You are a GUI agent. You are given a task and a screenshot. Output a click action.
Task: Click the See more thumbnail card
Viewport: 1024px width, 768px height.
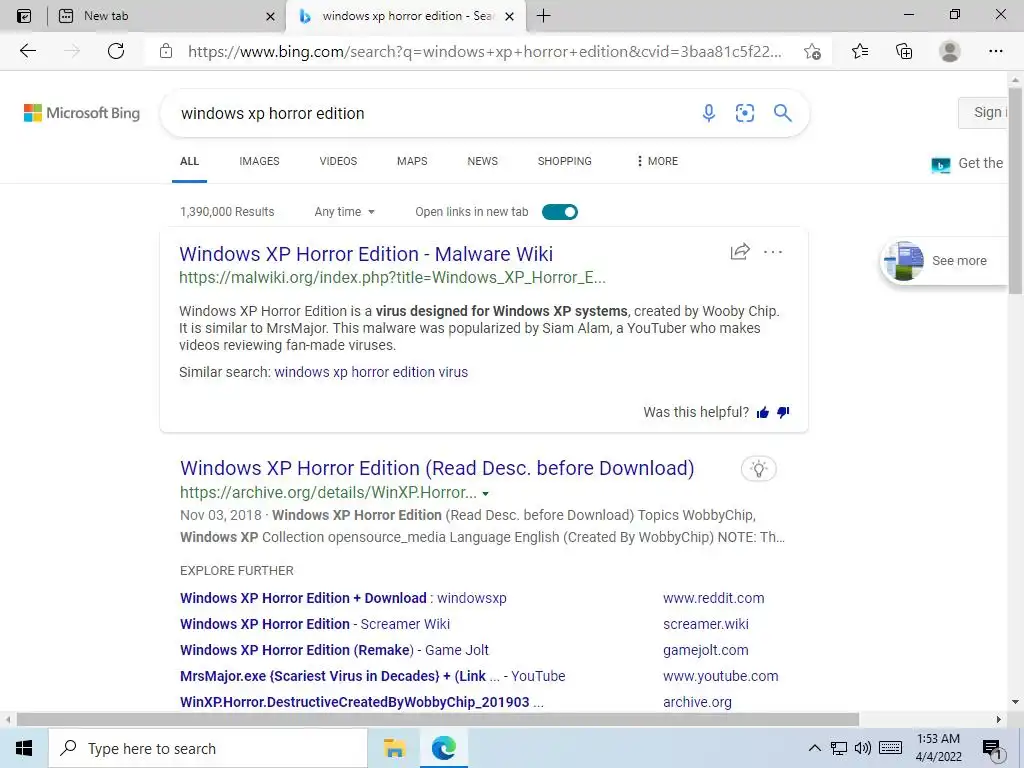click(944, 261)
